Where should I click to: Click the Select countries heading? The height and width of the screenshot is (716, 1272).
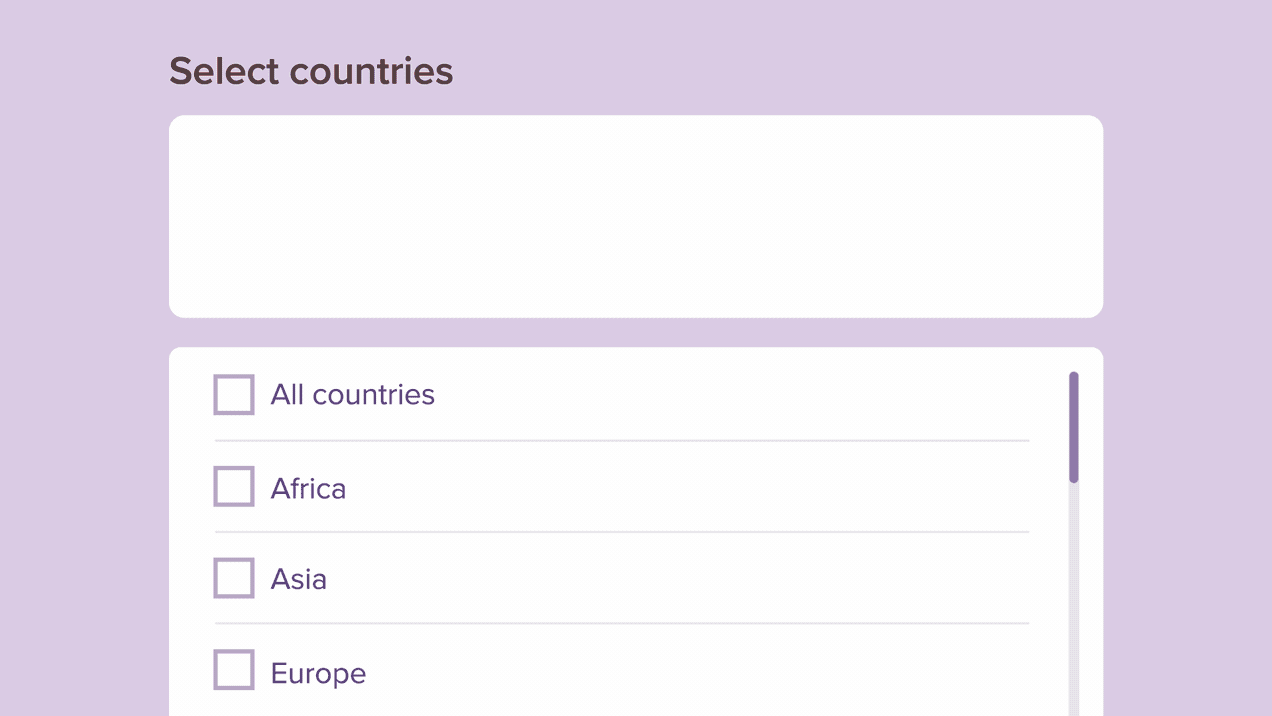click(x=310, y=70)
